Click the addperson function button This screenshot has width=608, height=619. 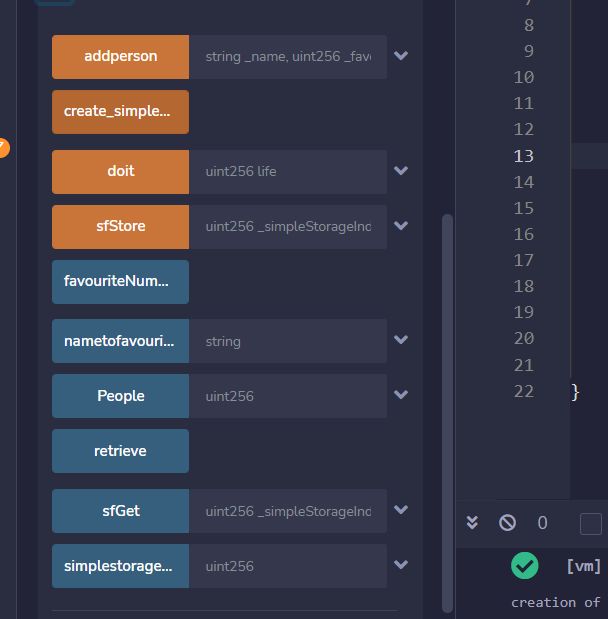point(120,57)
